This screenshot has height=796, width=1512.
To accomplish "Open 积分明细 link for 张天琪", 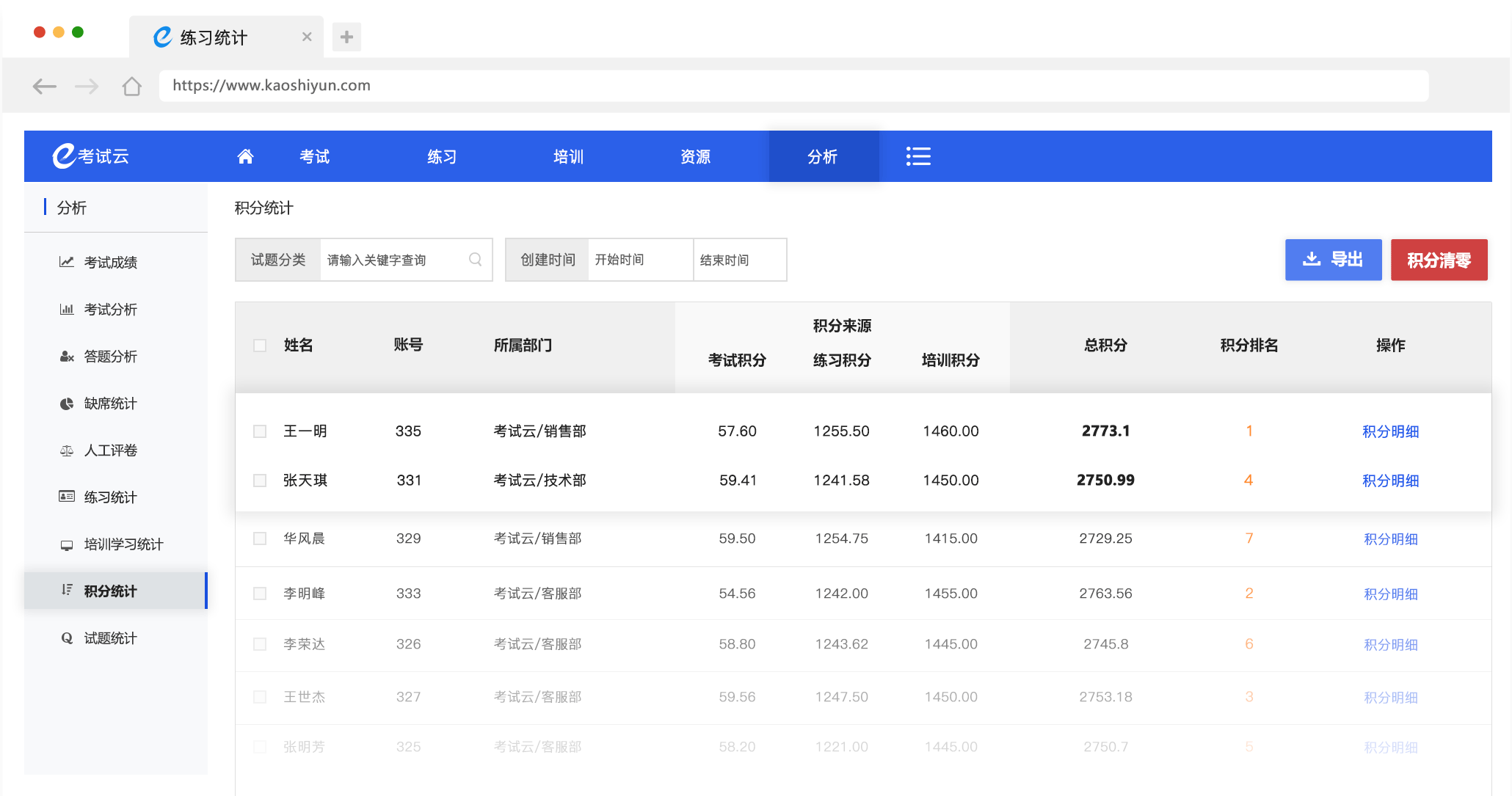I will 1390,481.
